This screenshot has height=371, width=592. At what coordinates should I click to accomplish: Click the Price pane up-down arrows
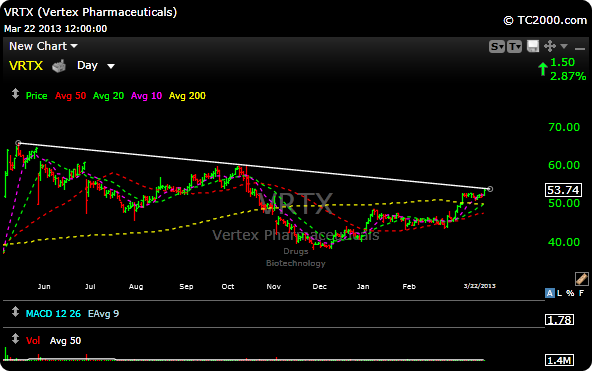pos(15,94)
